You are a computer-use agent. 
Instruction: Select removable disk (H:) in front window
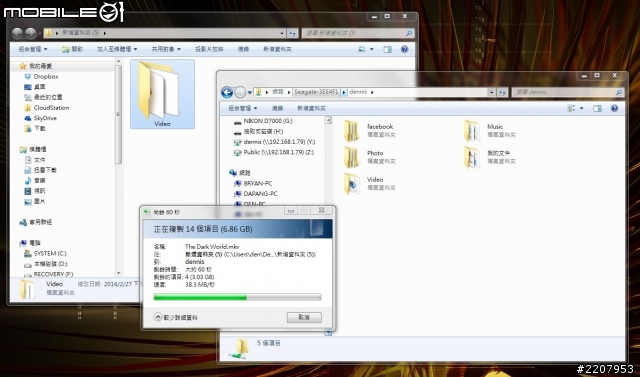click(x=263, y=131)
